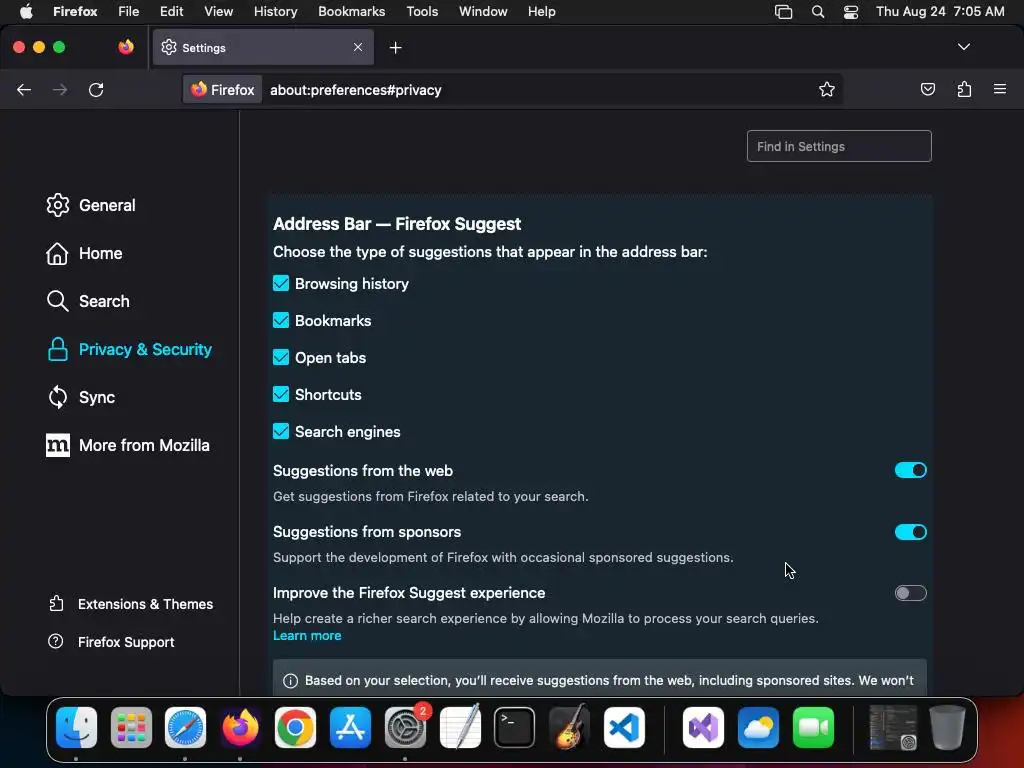This screenshot has height=768, width=1024.
Task: Click the Find in Settings search field
Action: pos(839,146)
